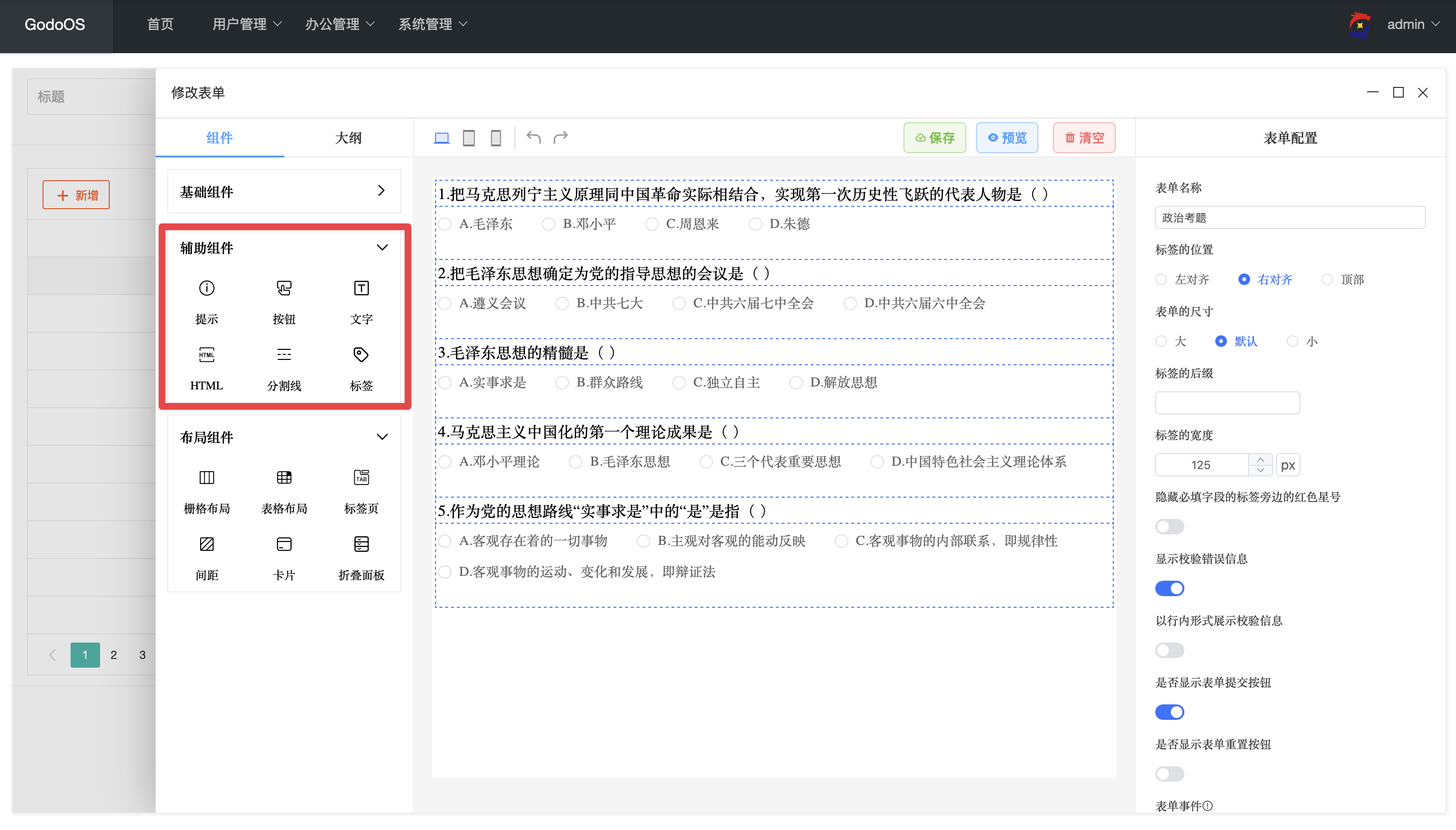
Task: Select the 表格布局 table layout component
Action: 284,491
